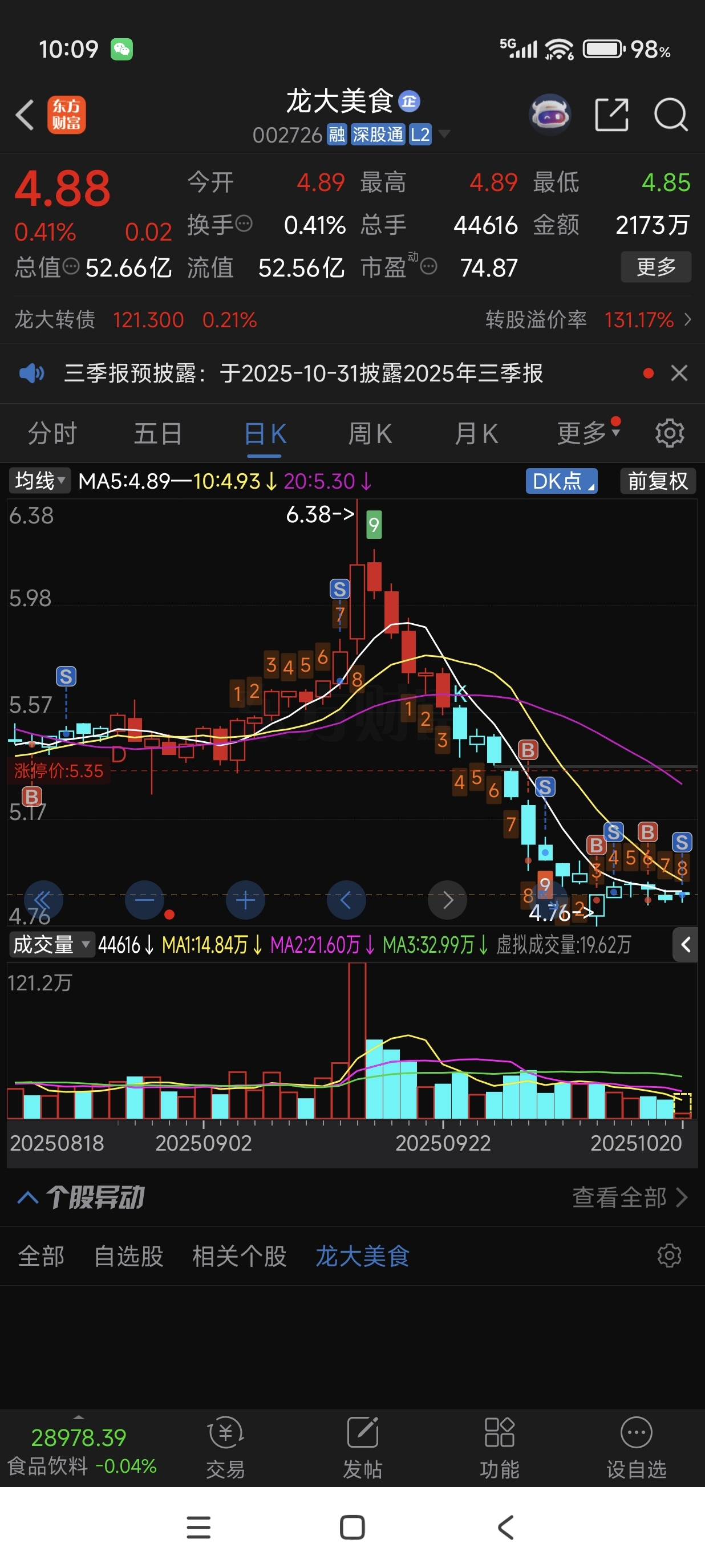
Task: Tap 涨停价:5.35 label on chart
Action: pyautogui.click(x=58, y=771)
